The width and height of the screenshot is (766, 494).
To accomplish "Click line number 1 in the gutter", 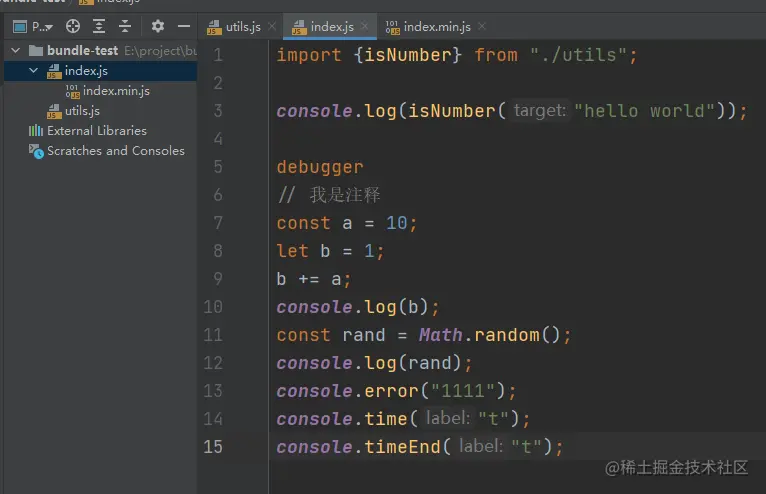I will tap(218, 55).
